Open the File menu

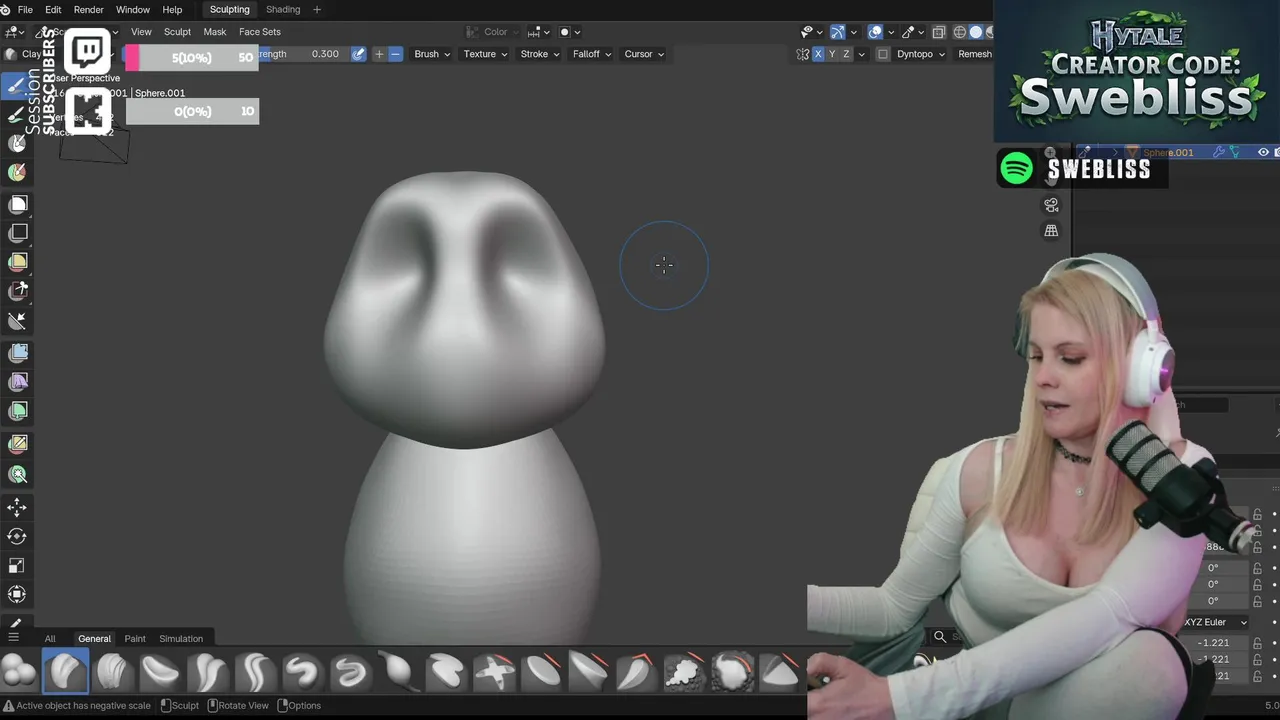coord(25,10)
